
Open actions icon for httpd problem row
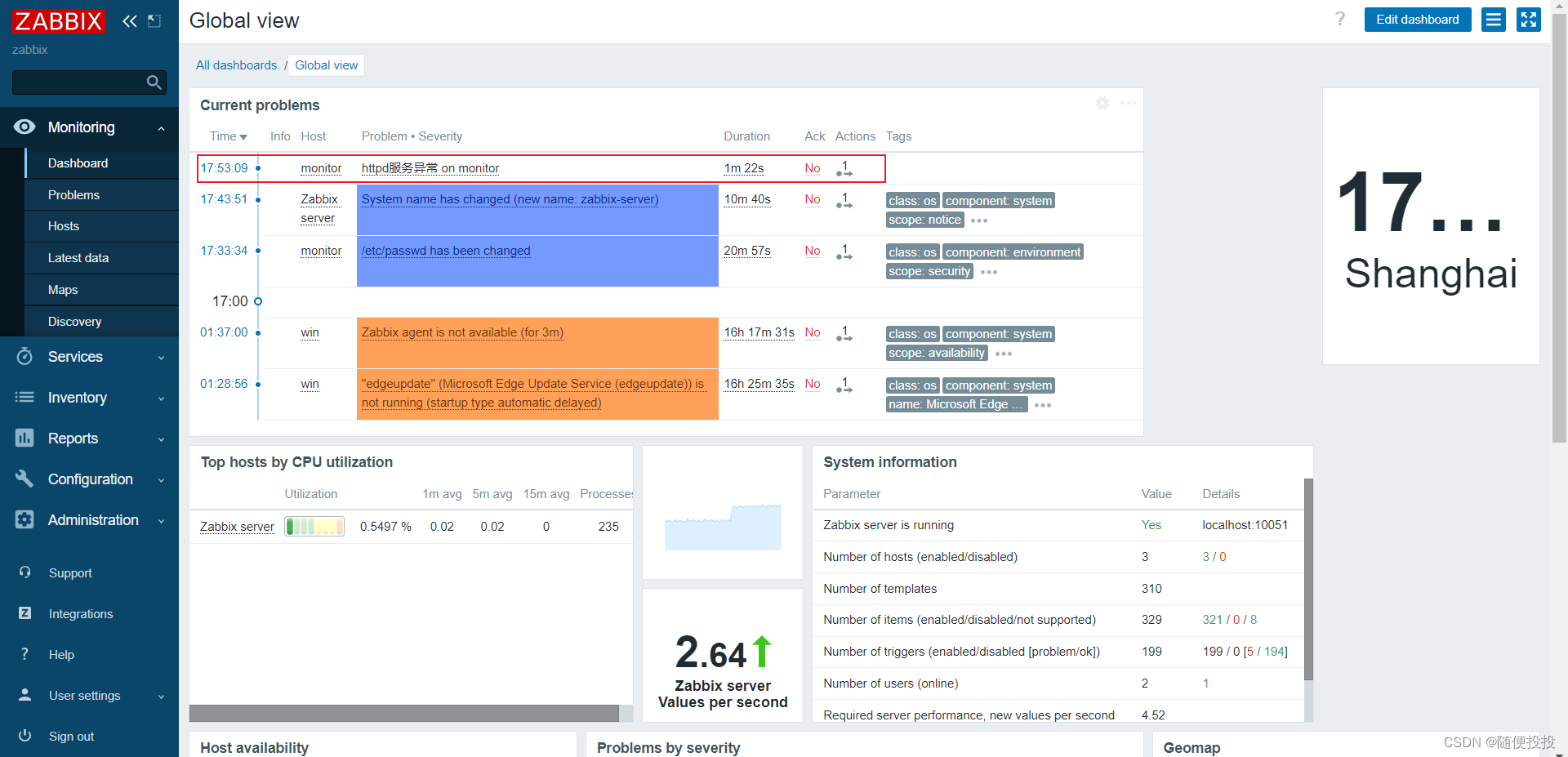(x=844, y=169)
